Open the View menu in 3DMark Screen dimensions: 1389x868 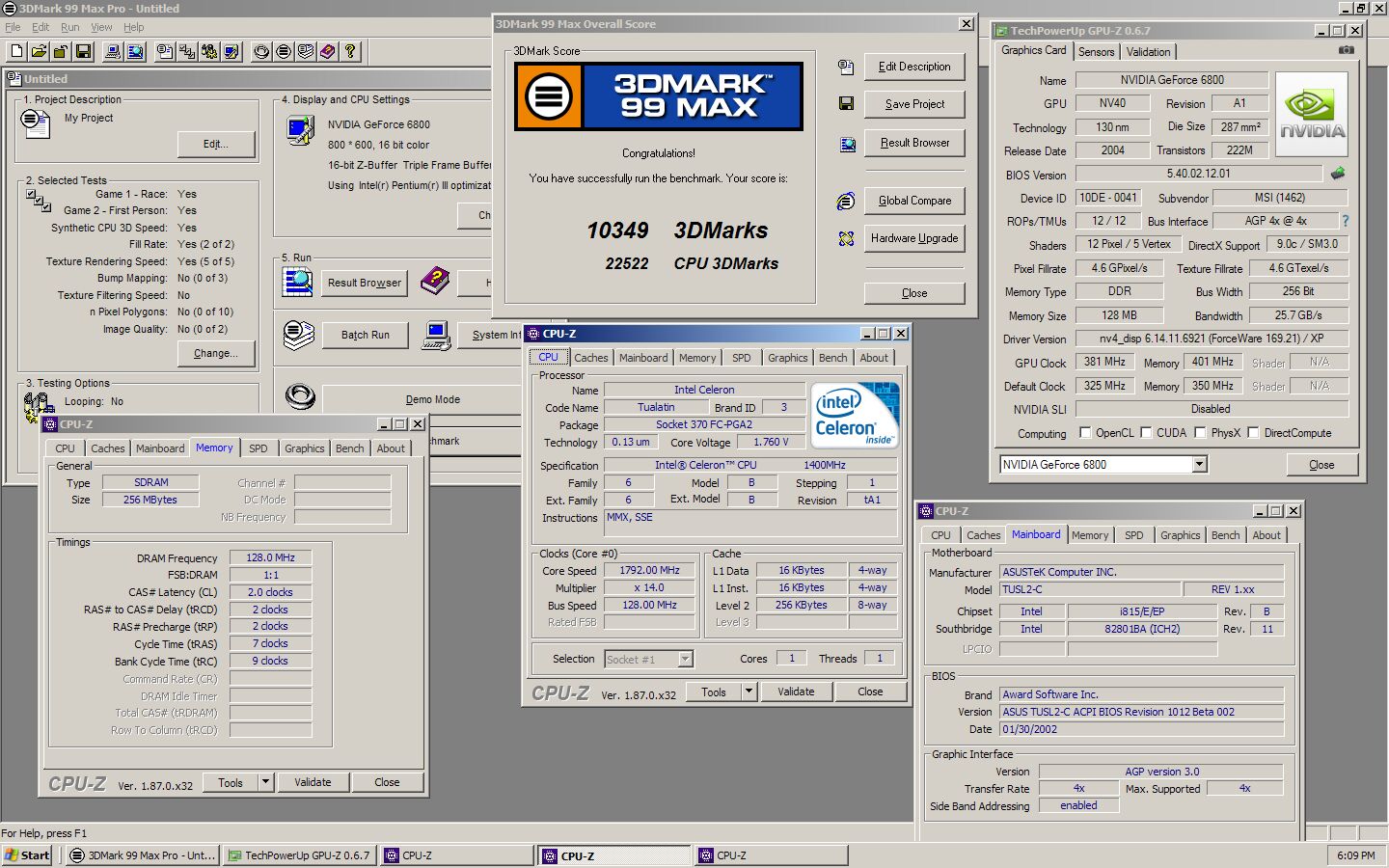101,27
